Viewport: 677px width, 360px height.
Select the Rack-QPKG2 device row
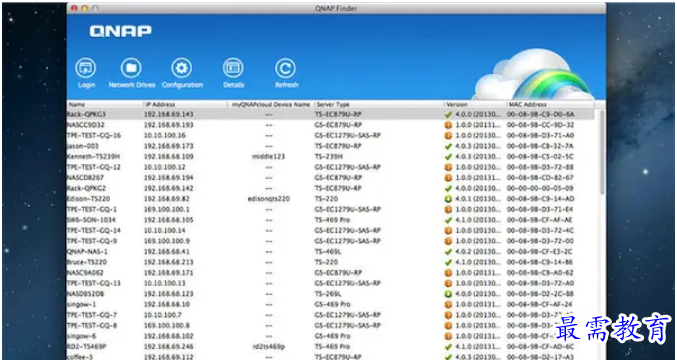pos(331,189)
